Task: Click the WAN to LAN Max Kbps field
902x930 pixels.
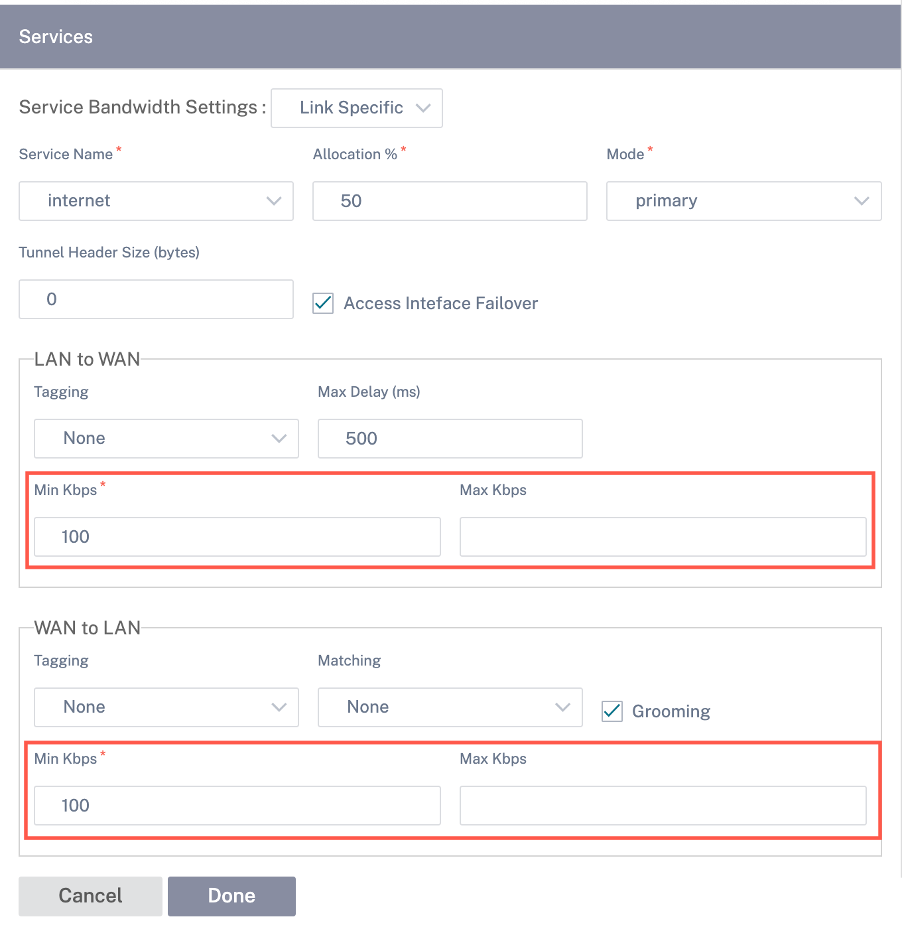Action: coord(663,805)
